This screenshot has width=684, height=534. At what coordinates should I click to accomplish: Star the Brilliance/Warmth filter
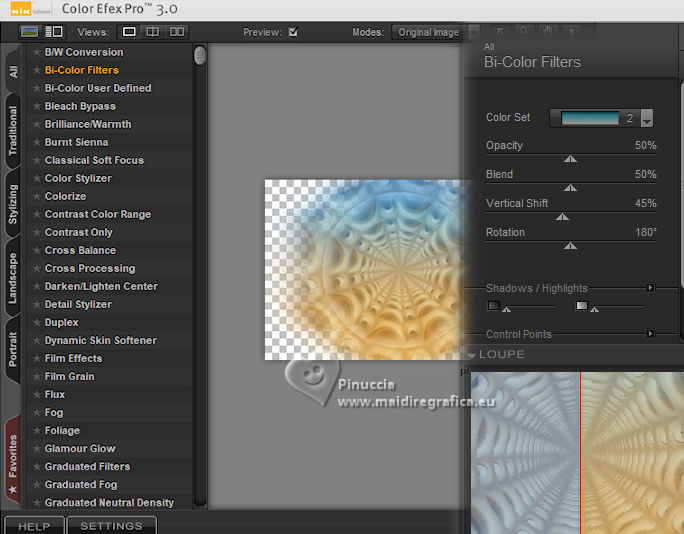coord(37,124)
